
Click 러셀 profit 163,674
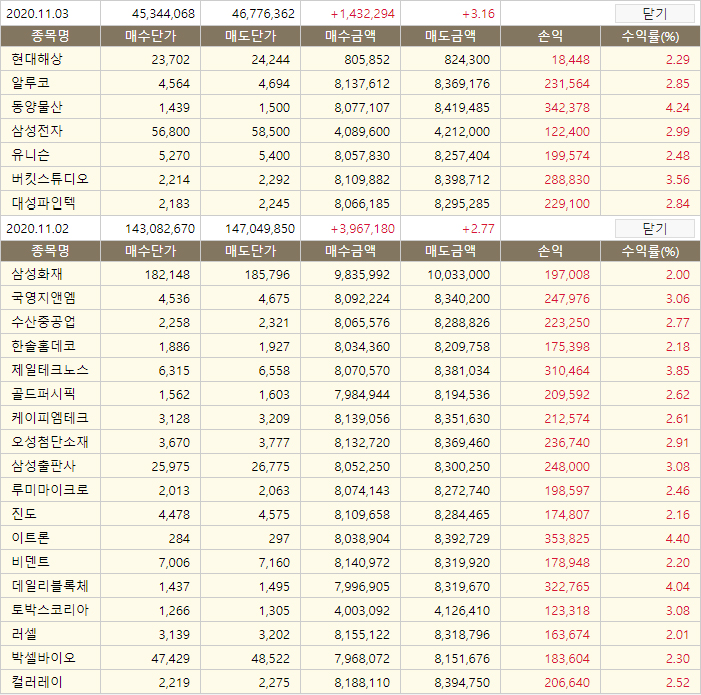click(567, 635)
